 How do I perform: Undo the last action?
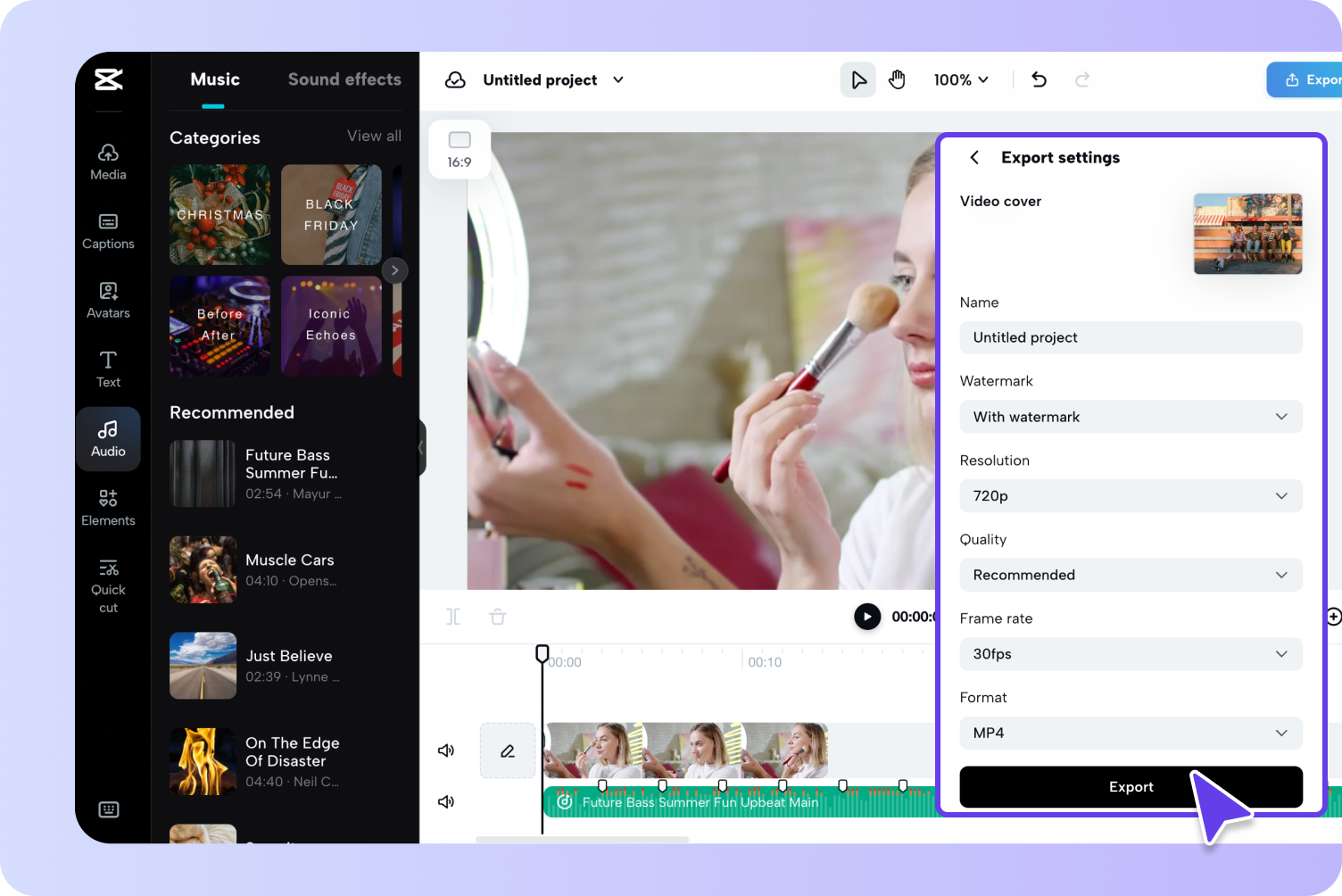(1040, 80)
